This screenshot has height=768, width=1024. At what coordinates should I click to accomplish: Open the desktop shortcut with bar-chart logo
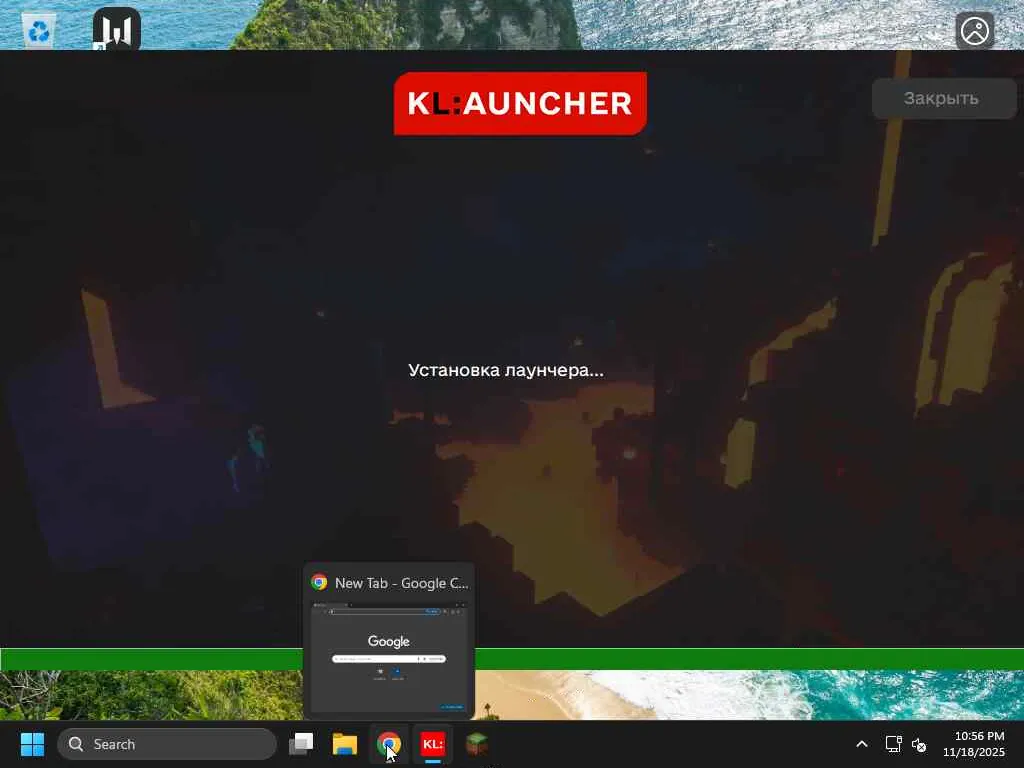pos(117,29)
